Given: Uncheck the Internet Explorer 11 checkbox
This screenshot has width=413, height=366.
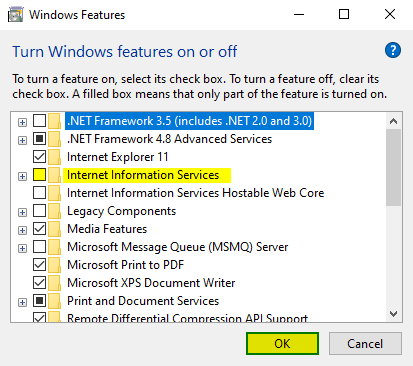Looking at the screenshot, I should tap(39, 157).
